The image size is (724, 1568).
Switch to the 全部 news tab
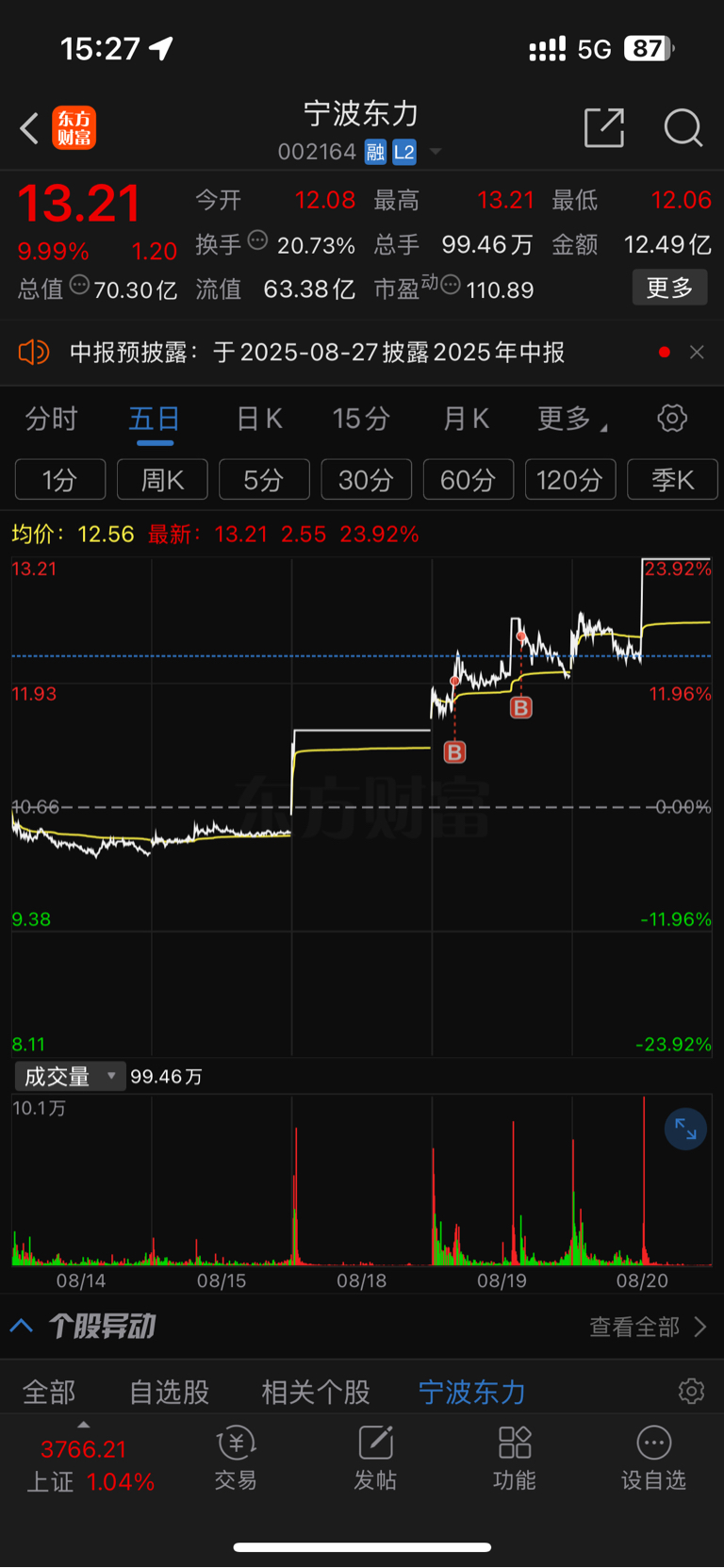pos(49,1392)
